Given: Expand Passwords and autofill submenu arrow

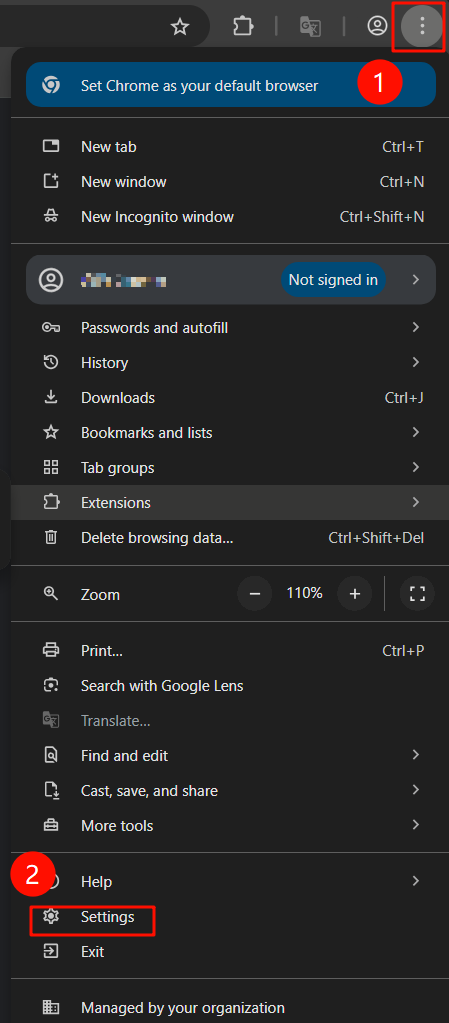Looking at the screenshot, I should [x=416, y=328].
